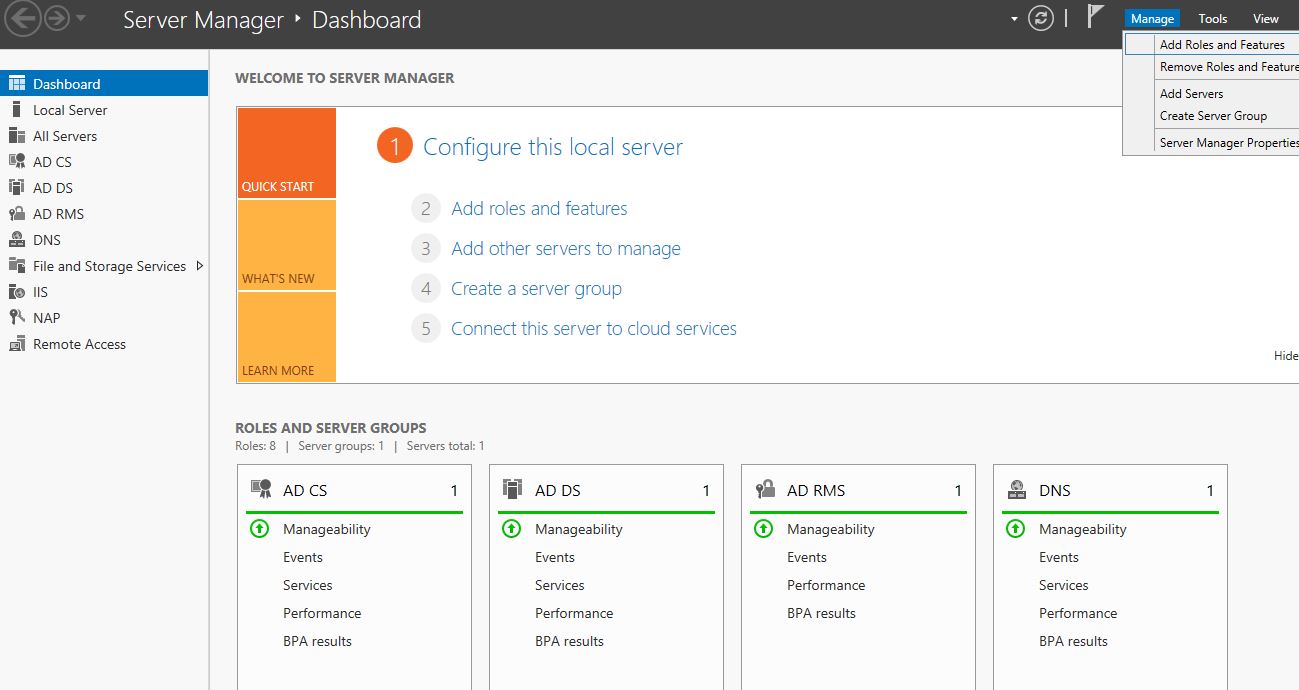Open Server Manager Properties menu entry

click(x=1212, y=143)
